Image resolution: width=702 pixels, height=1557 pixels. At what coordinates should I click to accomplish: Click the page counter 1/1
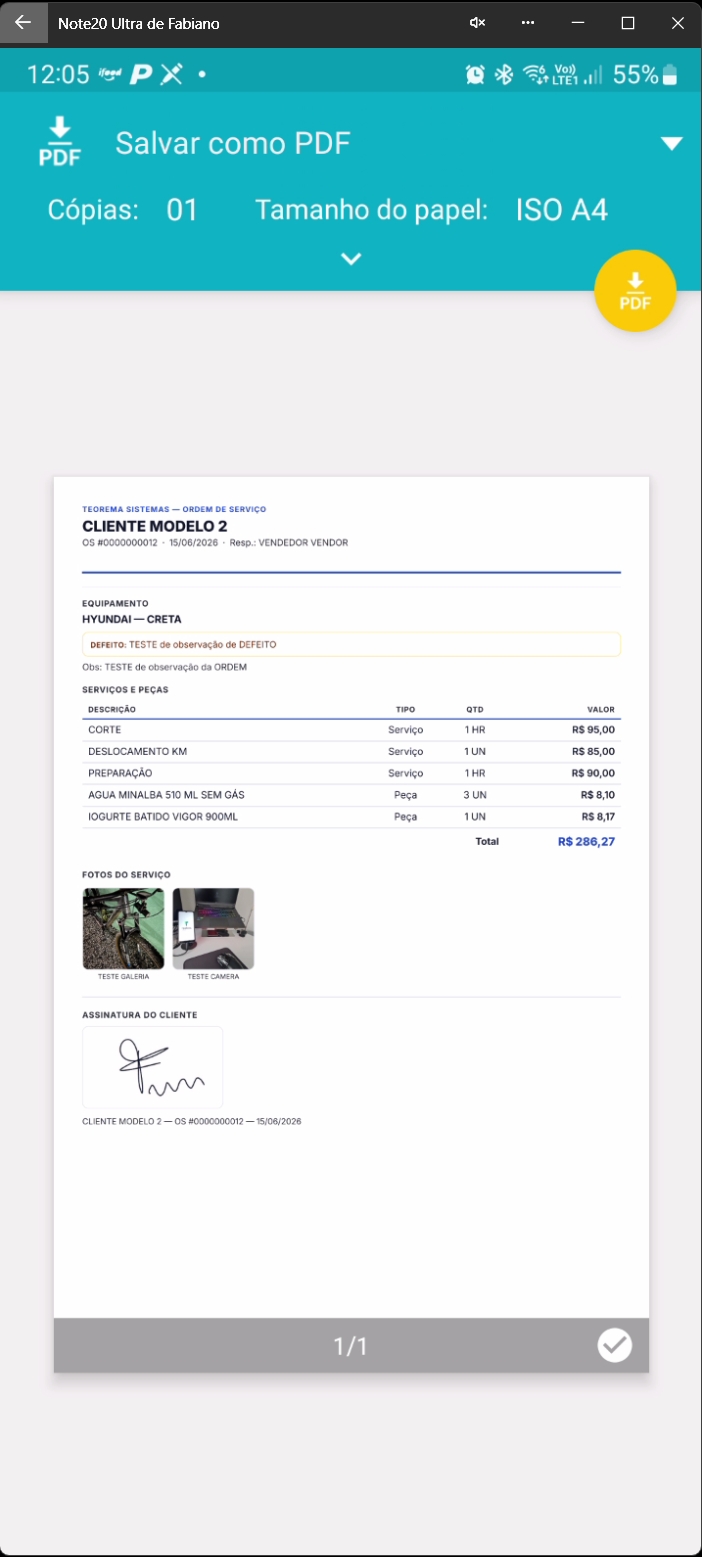pyautogui.click(x=351, y=1346)
